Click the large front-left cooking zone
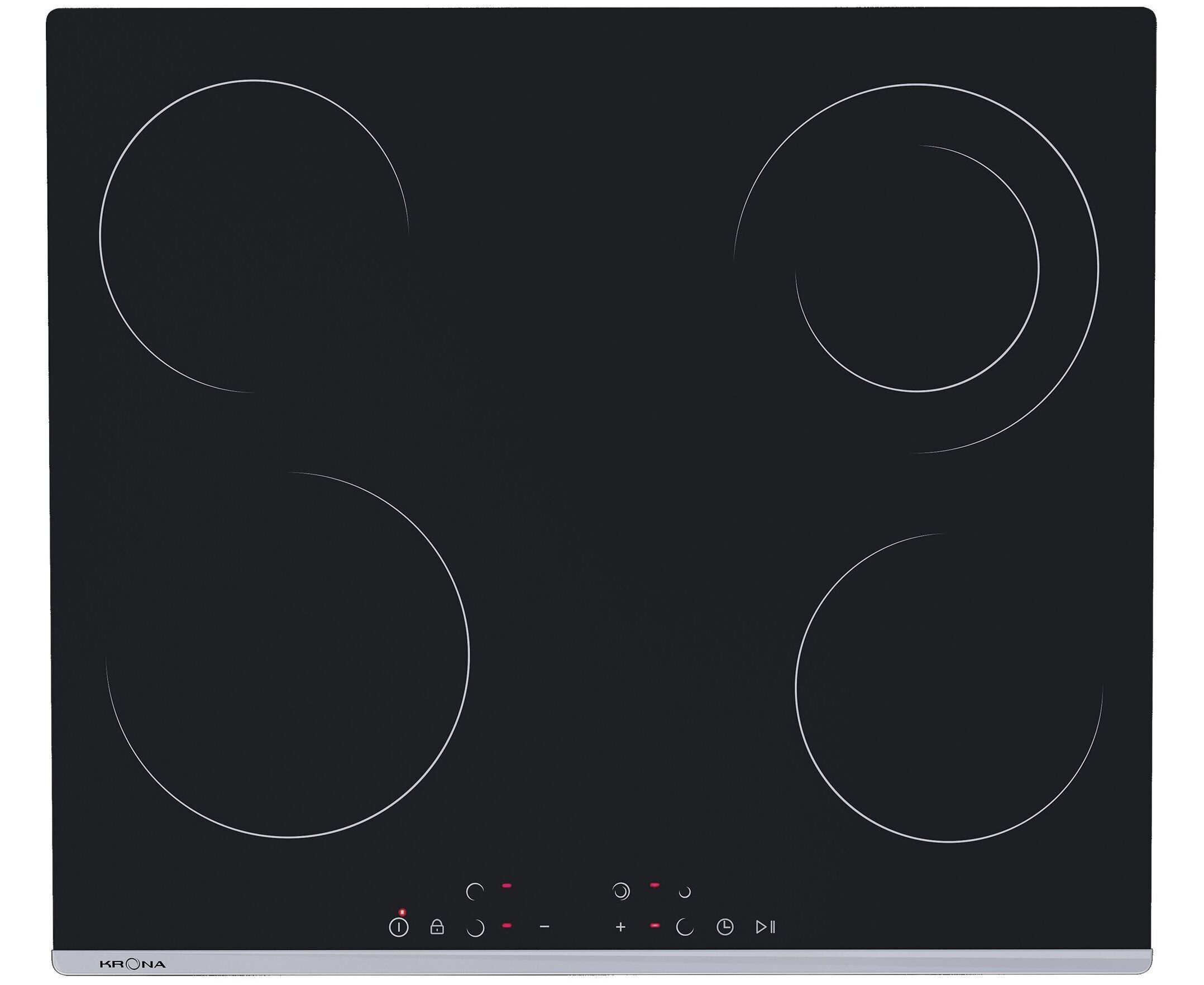 (287, 654)
